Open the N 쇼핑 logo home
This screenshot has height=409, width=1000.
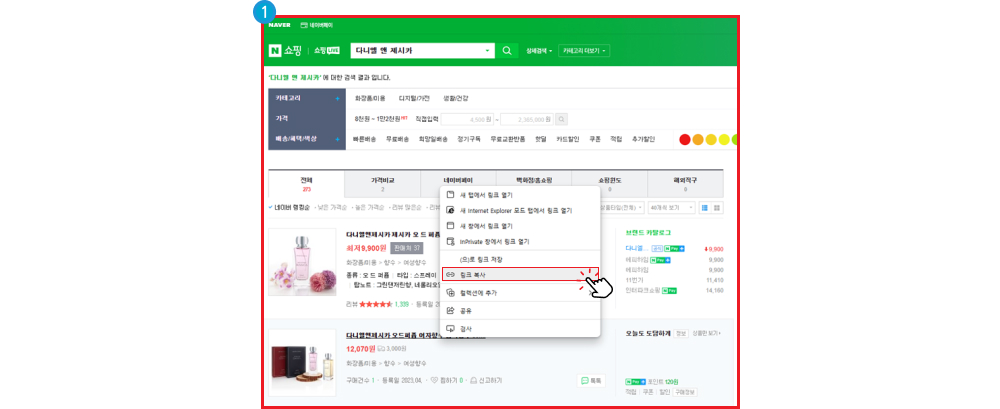(286, 50)
